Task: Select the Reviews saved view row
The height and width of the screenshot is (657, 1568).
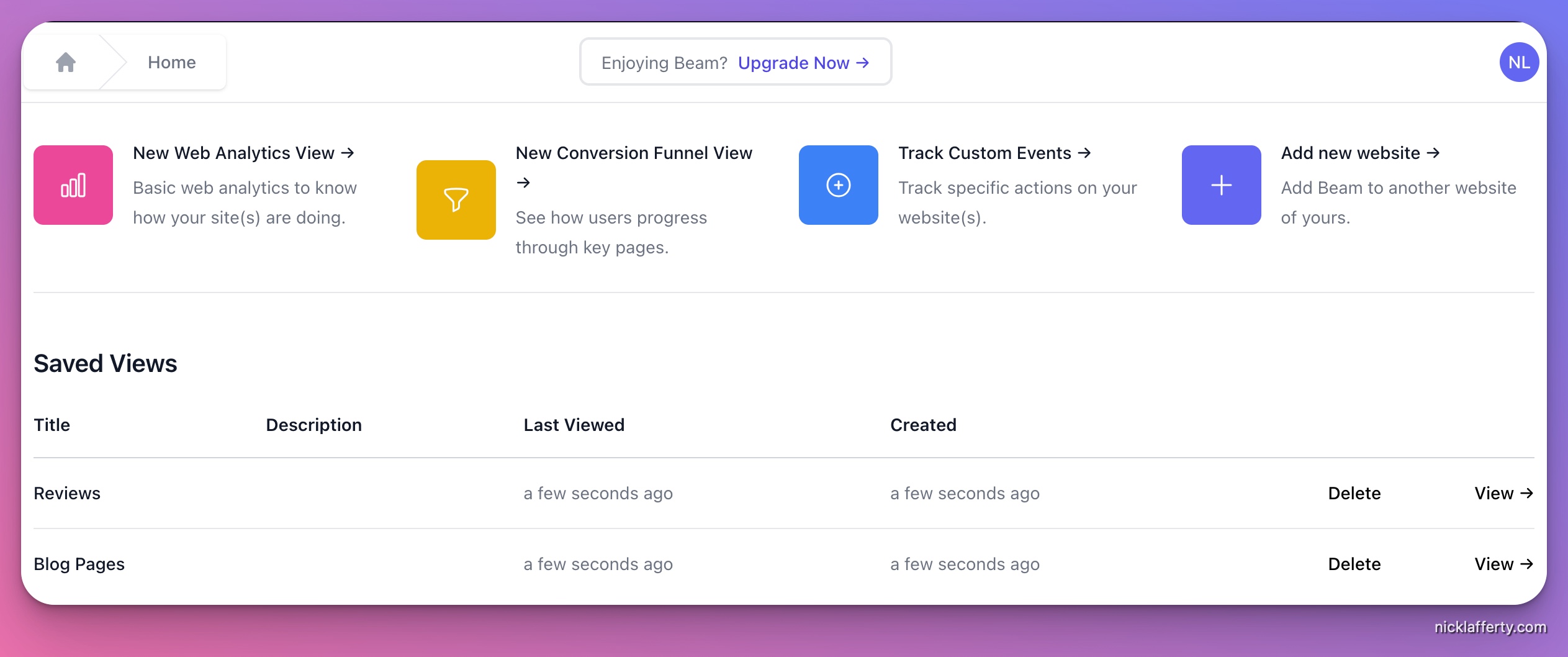Action: 66,492
